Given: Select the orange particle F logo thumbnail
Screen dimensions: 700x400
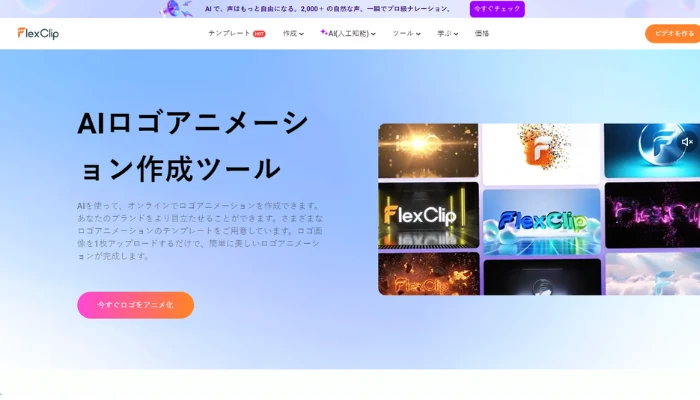Looking at the screenshot, I should pos(541,153).
